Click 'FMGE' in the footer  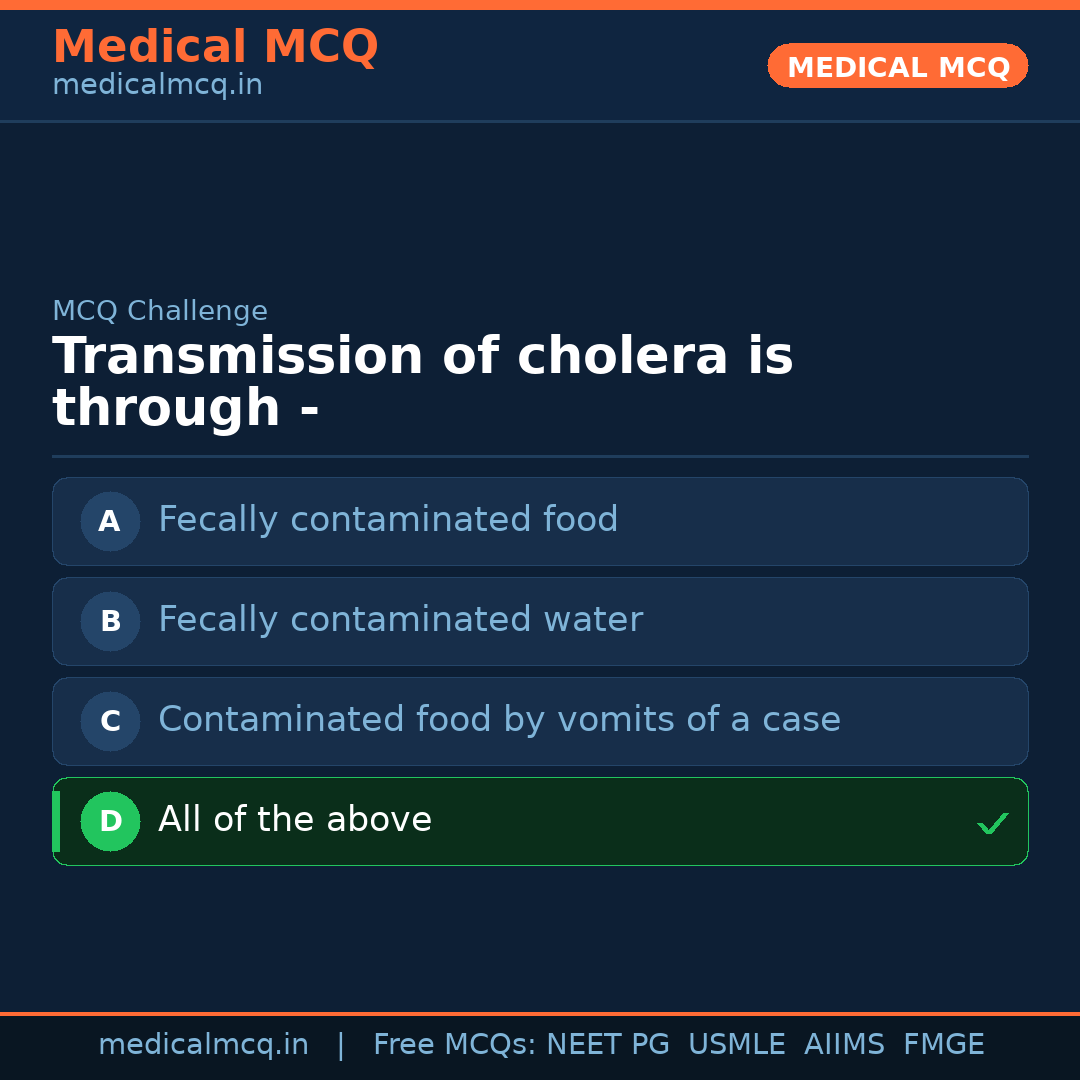pyautogui.click(x=944, y=1045)
